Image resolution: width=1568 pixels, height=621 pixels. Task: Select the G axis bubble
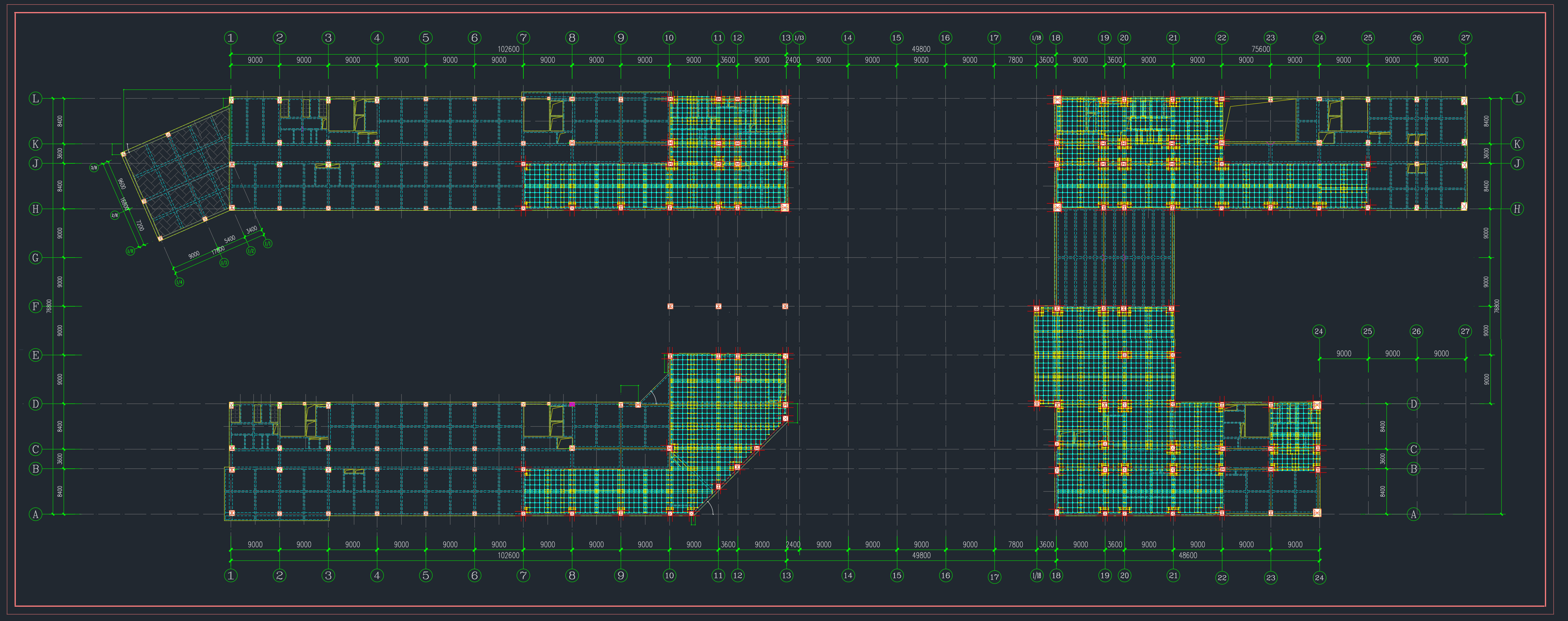point(35,258)
